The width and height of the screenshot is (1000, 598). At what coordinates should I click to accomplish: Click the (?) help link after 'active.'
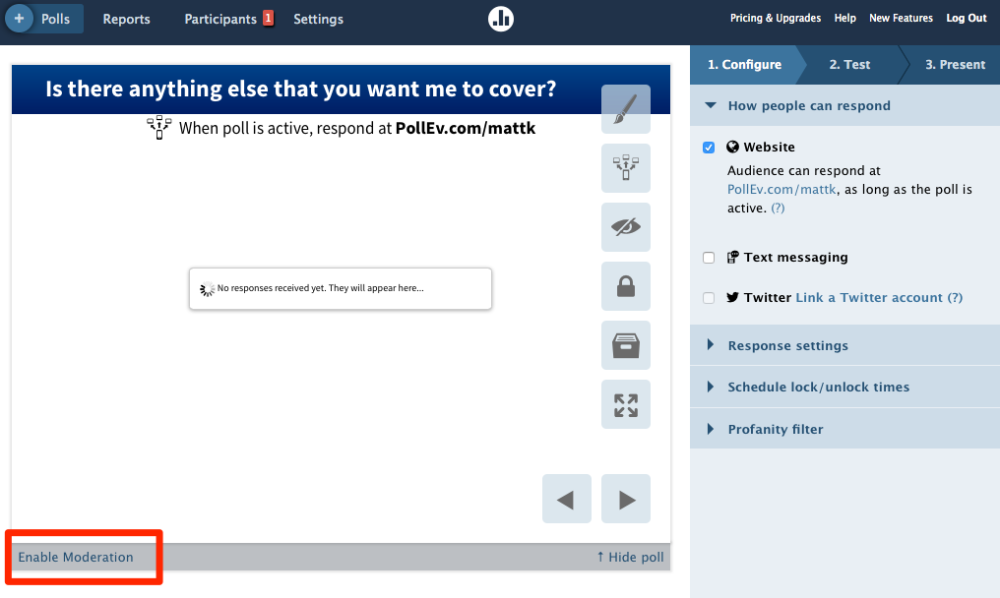[x=777, y=208]
